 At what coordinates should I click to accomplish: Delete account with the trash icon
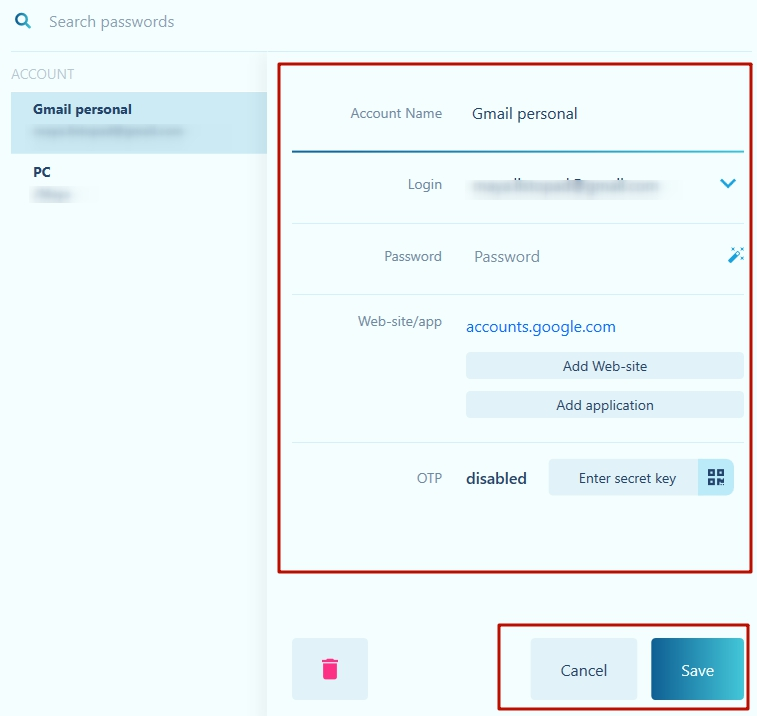330,669
